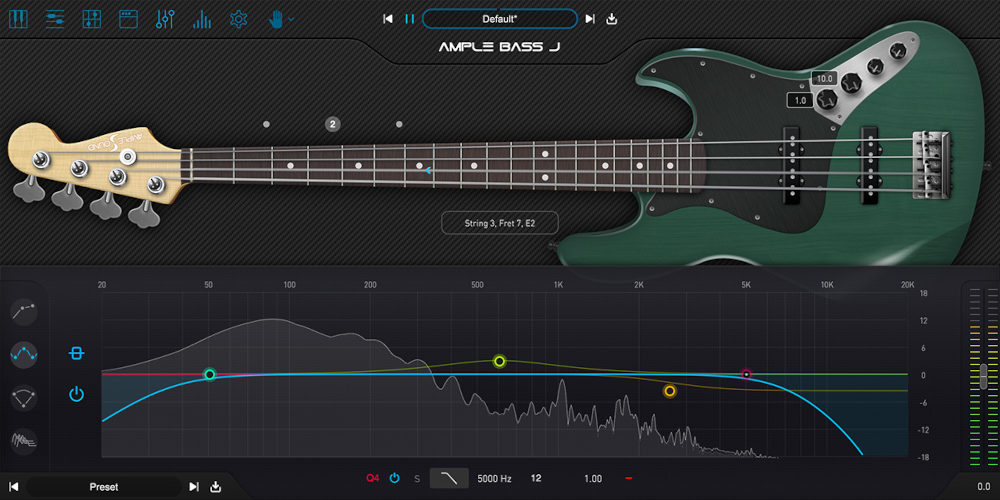
Task: Open the piano keyboard panel icon
Action: pos(18,19)
